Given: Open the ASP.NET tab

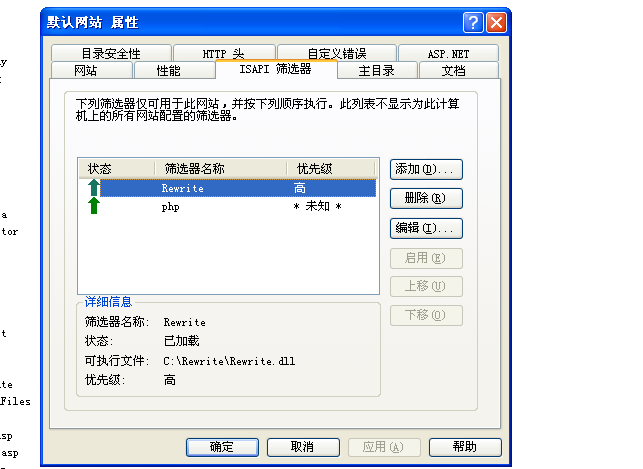Looking at the screenshot, I should coord(448,53).
